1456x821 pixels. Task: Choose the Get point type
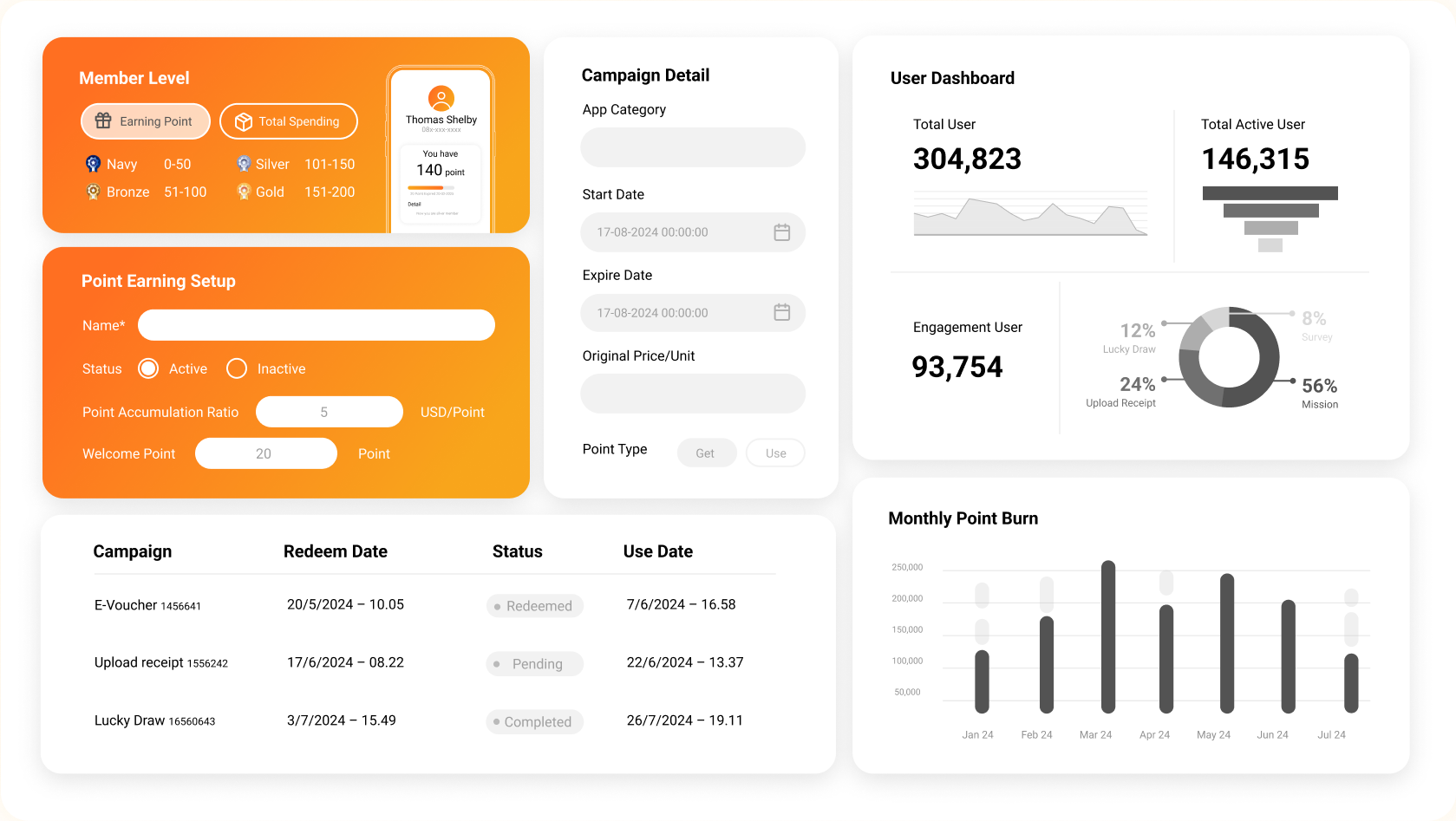[x=706, y=453]
